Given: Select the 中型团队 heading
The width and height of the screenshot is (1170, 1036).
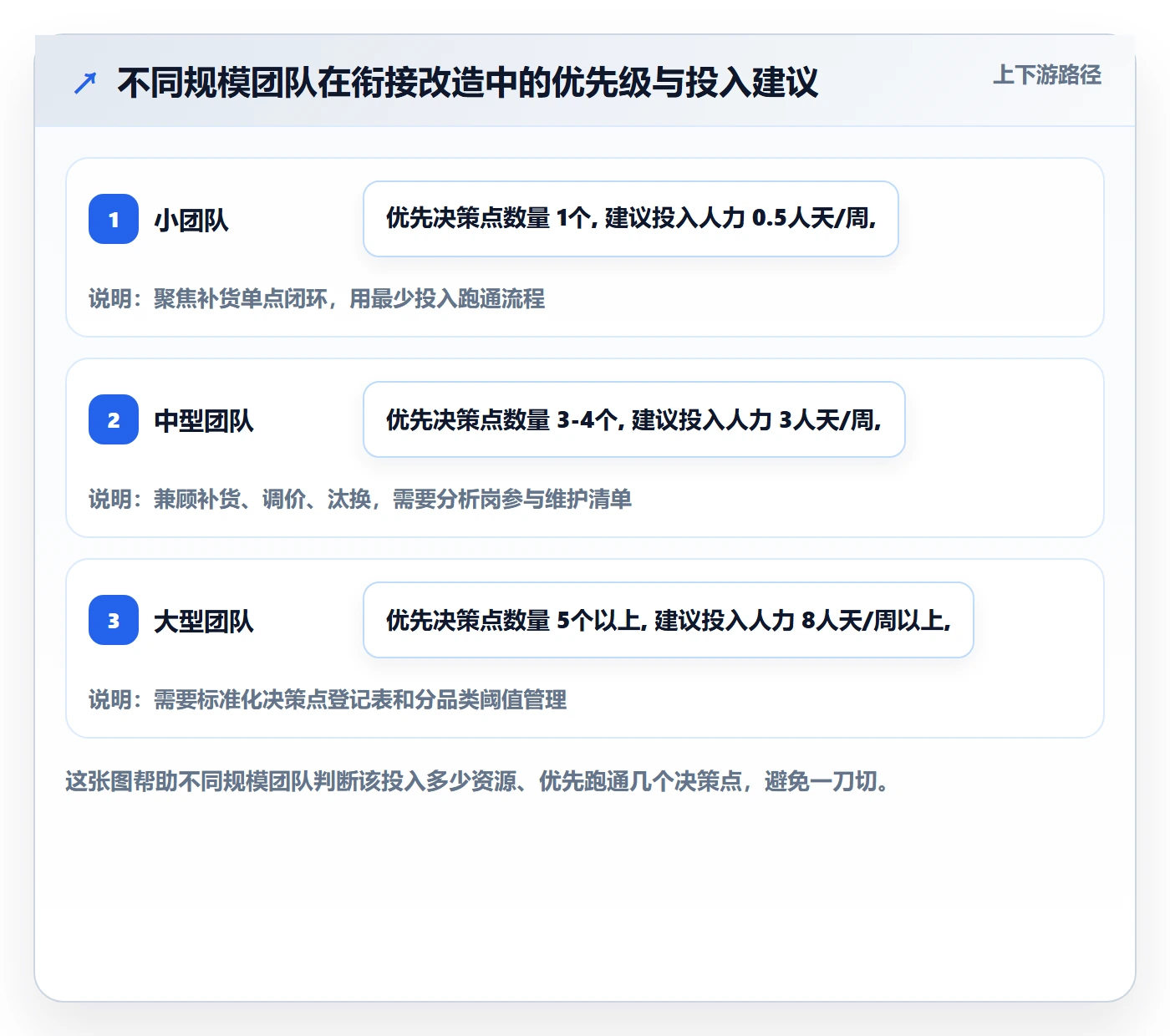Looking at the screenshot, I should point(204,420).
